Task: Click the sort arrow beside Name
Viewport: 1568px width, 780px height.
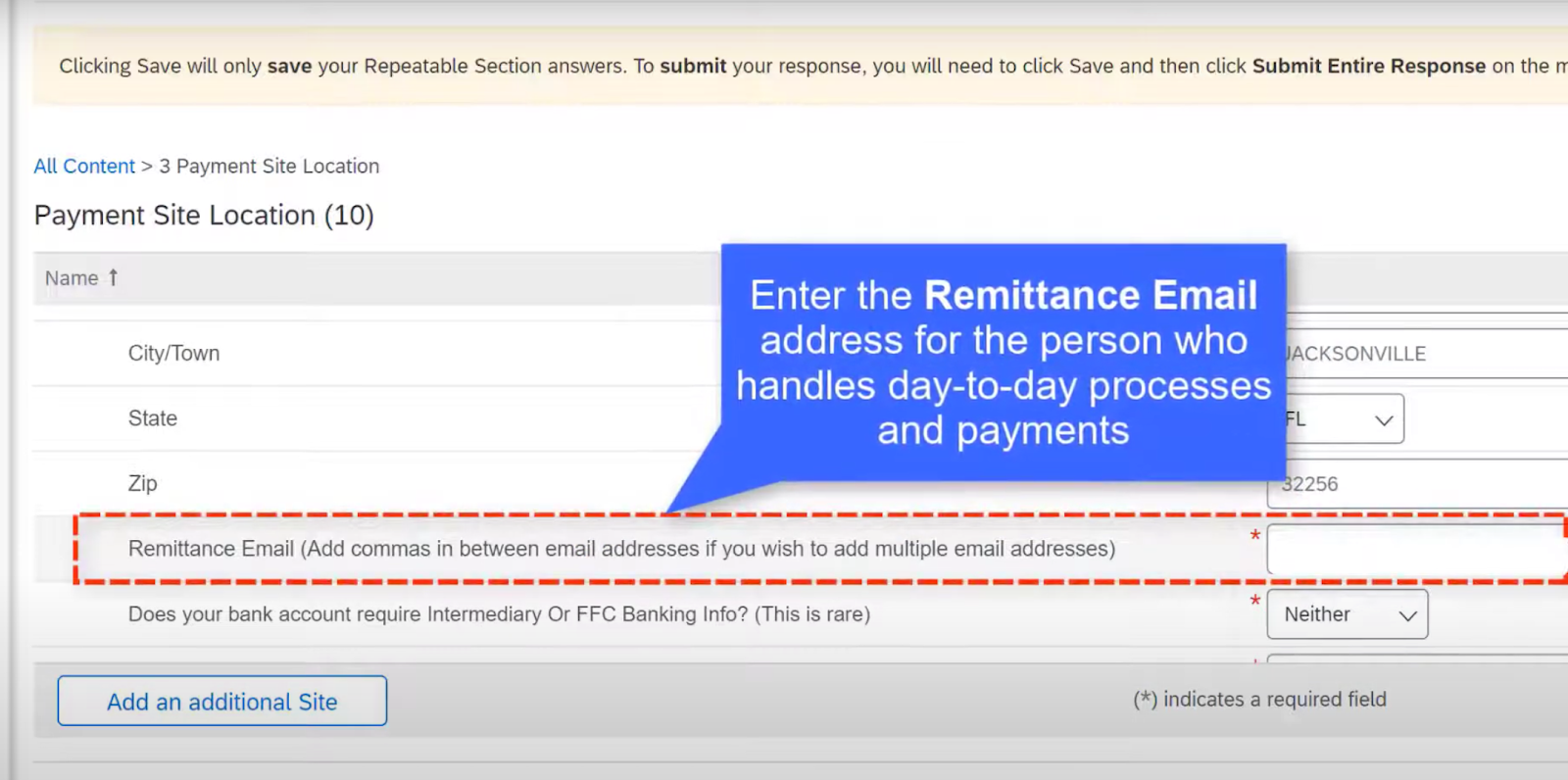Action: (x=113, y=277)
